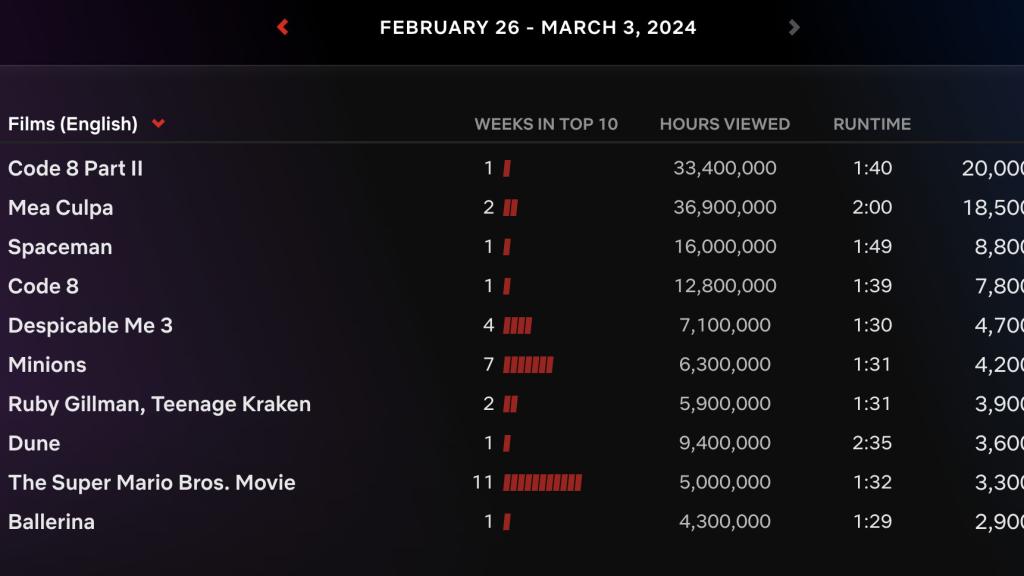Image resolution: width=1024 pixels, height=576 pixels.
Task: Open the Spaceman title entry
Action: [x=59, y=246]
